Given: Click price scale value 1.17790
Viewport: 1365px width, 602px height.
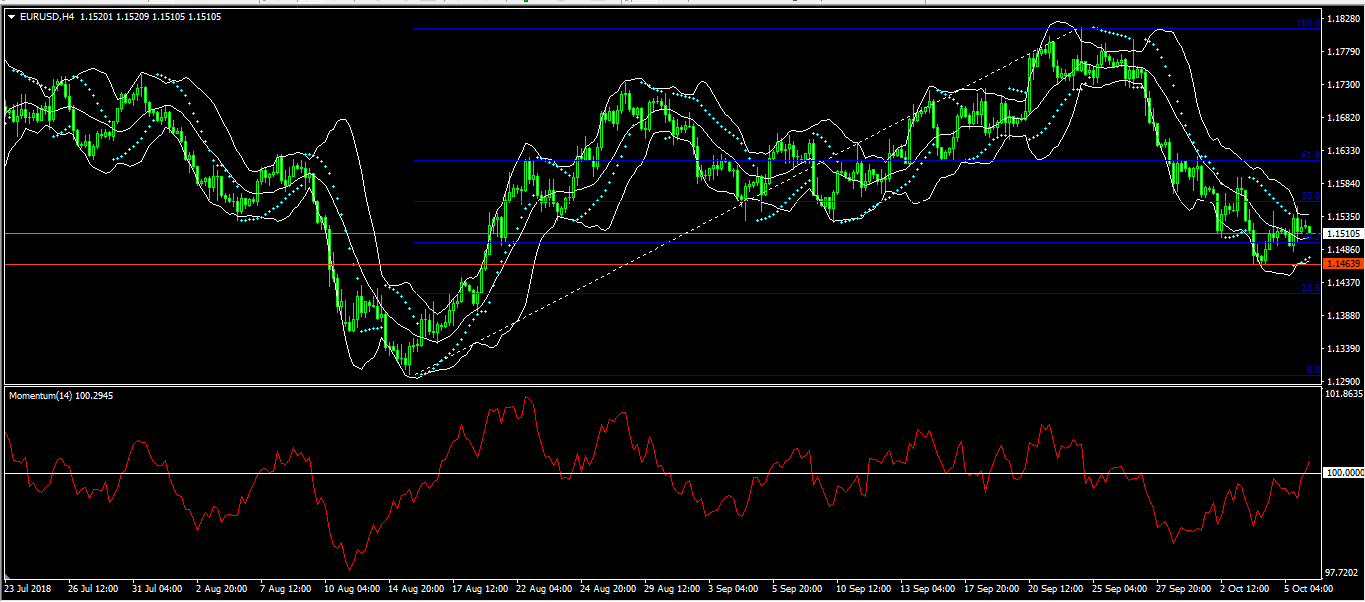Looking at the screenshot, I should pos(1342,51).
